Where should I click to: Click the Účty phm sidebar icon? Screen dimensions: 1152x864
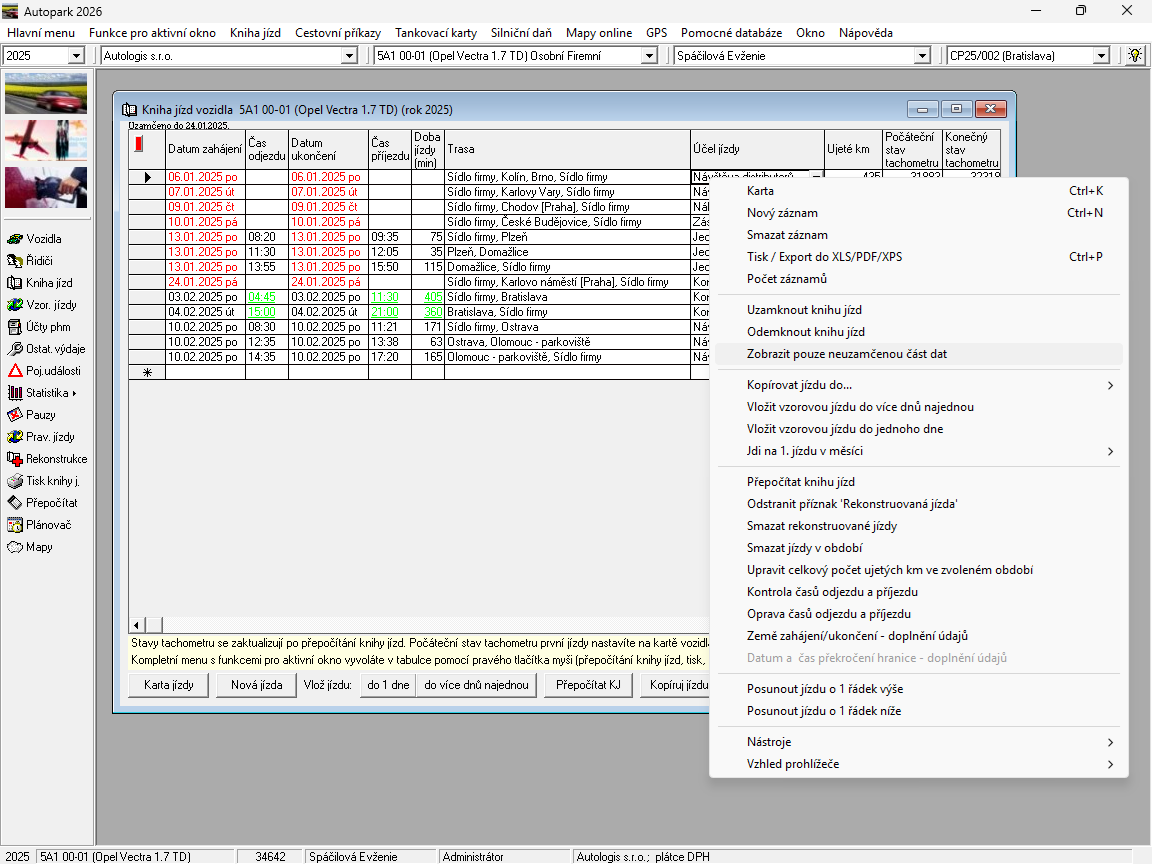point(15,327)
